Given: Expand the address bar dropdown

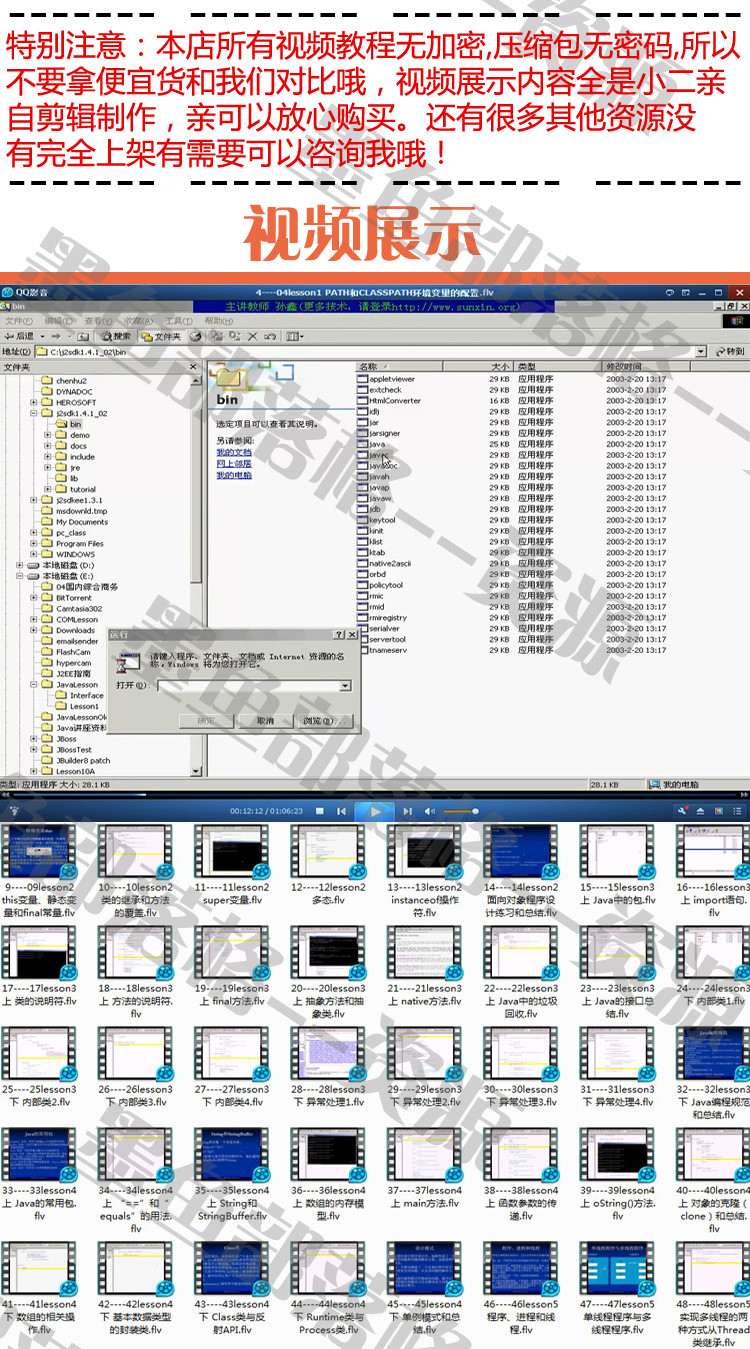Looking at the screenshot, I should tap(701, 352).
